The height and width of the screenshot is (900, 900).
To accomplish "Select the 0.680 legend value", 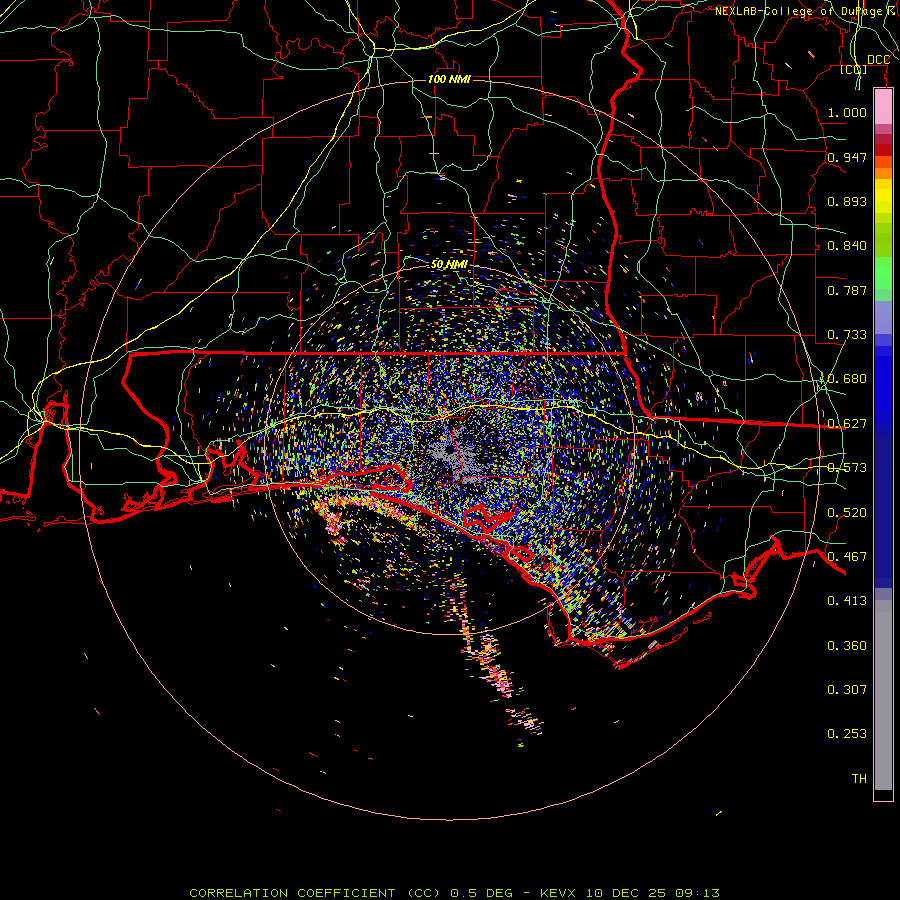I will coord(847,379).
